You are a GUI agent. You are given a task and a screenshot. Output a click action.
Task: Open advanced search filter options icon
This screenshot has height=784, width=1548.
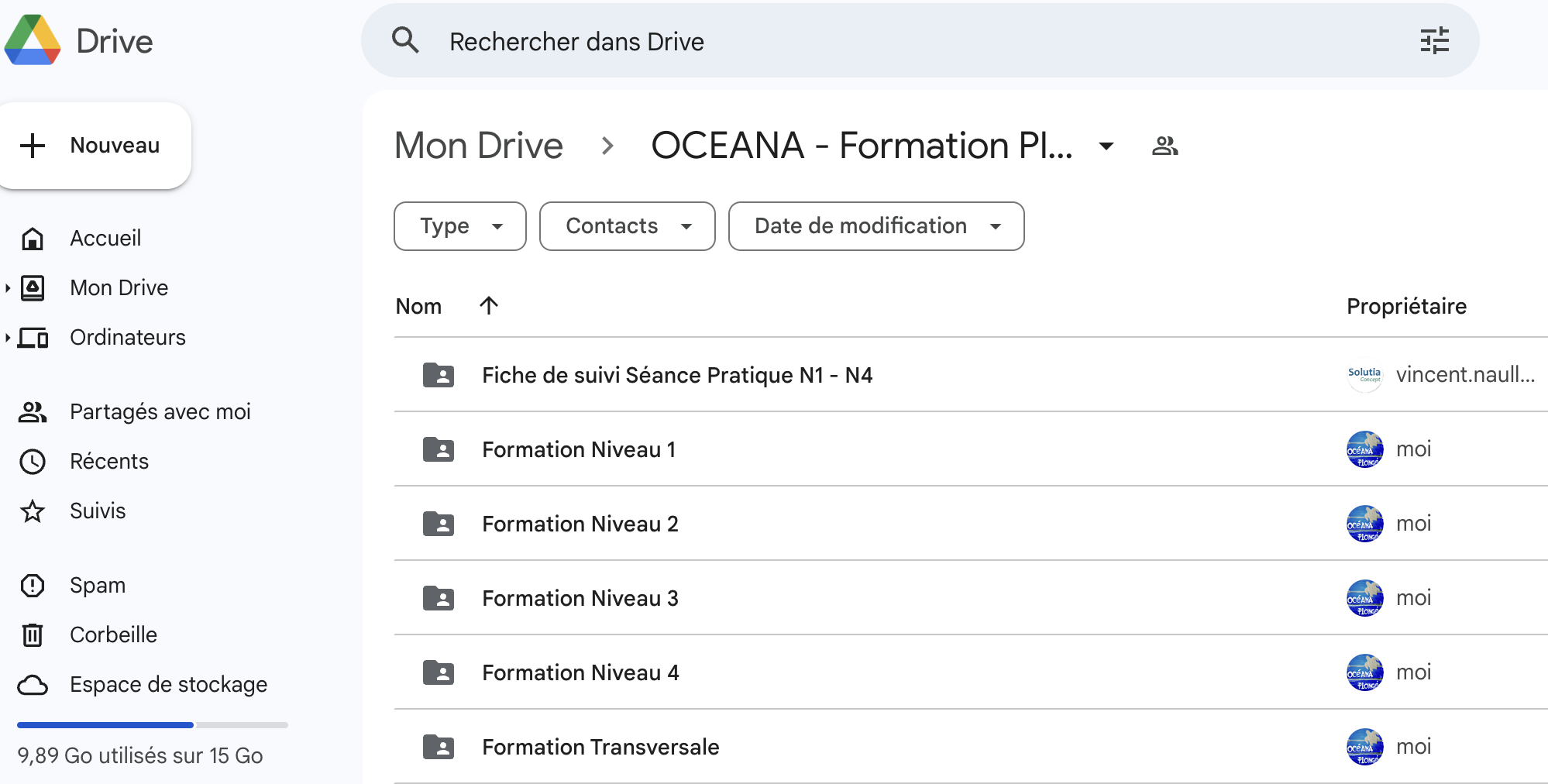pos(1434,40)
